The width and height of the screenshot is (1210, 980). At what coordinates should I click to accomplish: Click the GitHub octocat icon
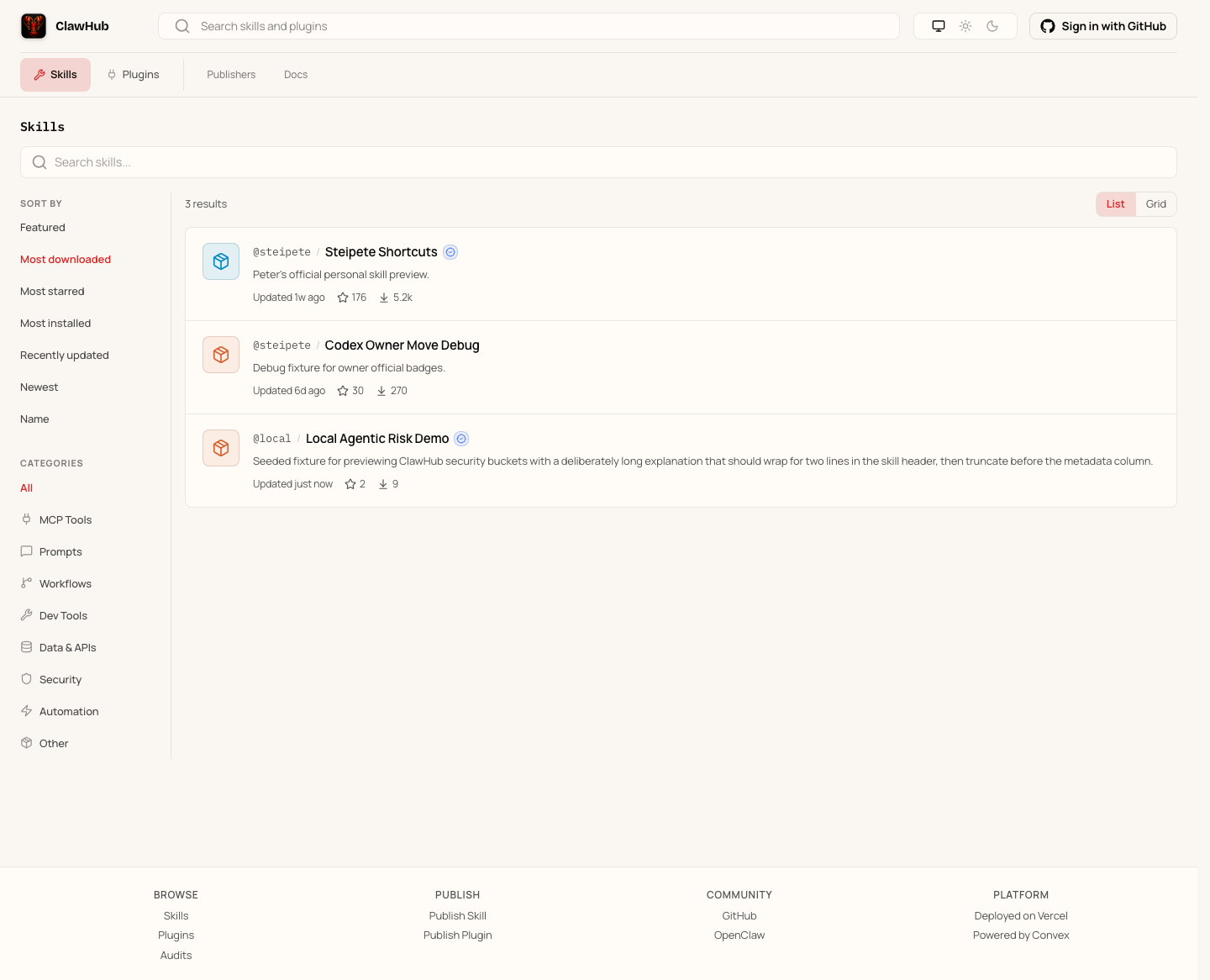click(x=1048, y=26)
